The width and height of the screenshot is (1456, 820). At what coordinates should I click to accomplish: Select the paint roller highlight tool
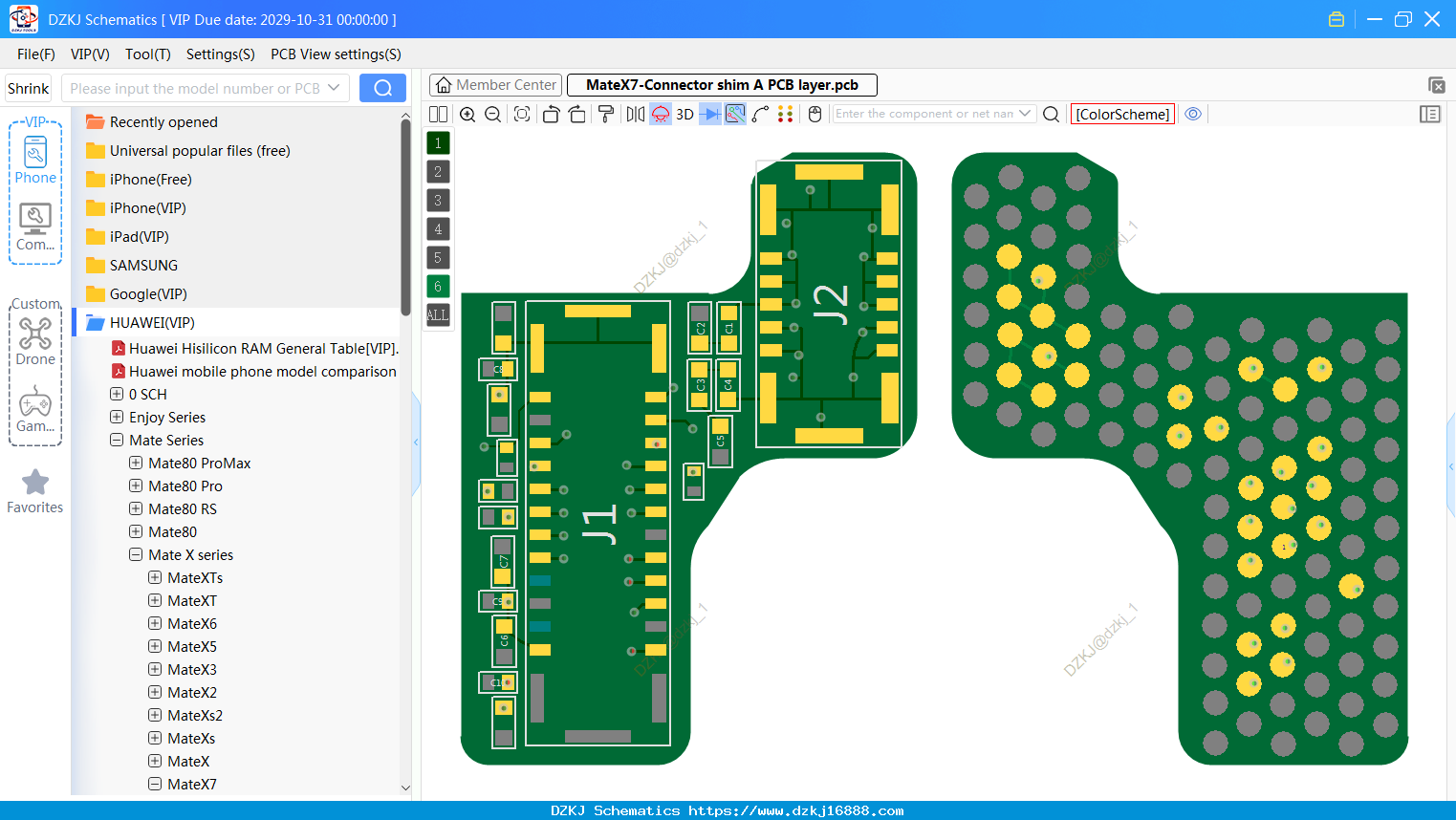coord(606,114)
